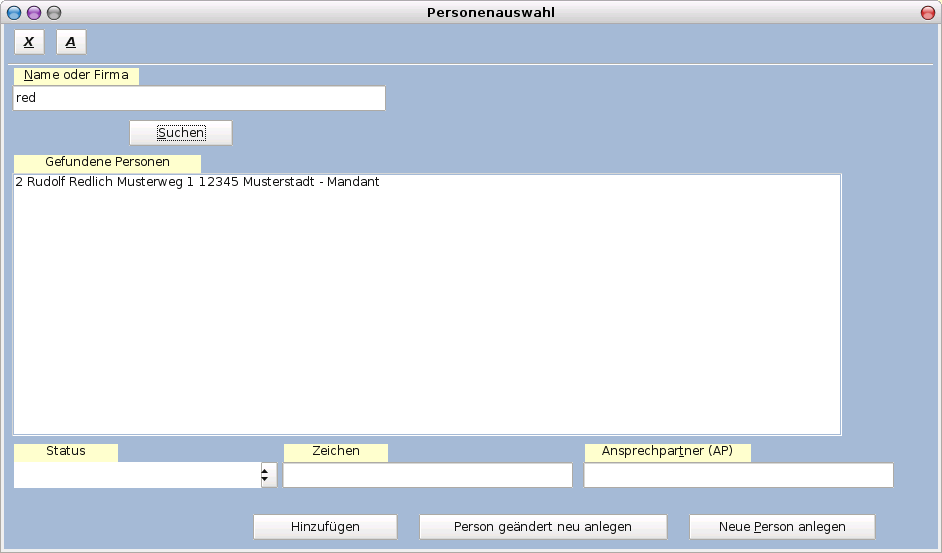Viewport: 942px width, 553px height.
Task: Click into the Zeichen input field
Action: (427, 475)
